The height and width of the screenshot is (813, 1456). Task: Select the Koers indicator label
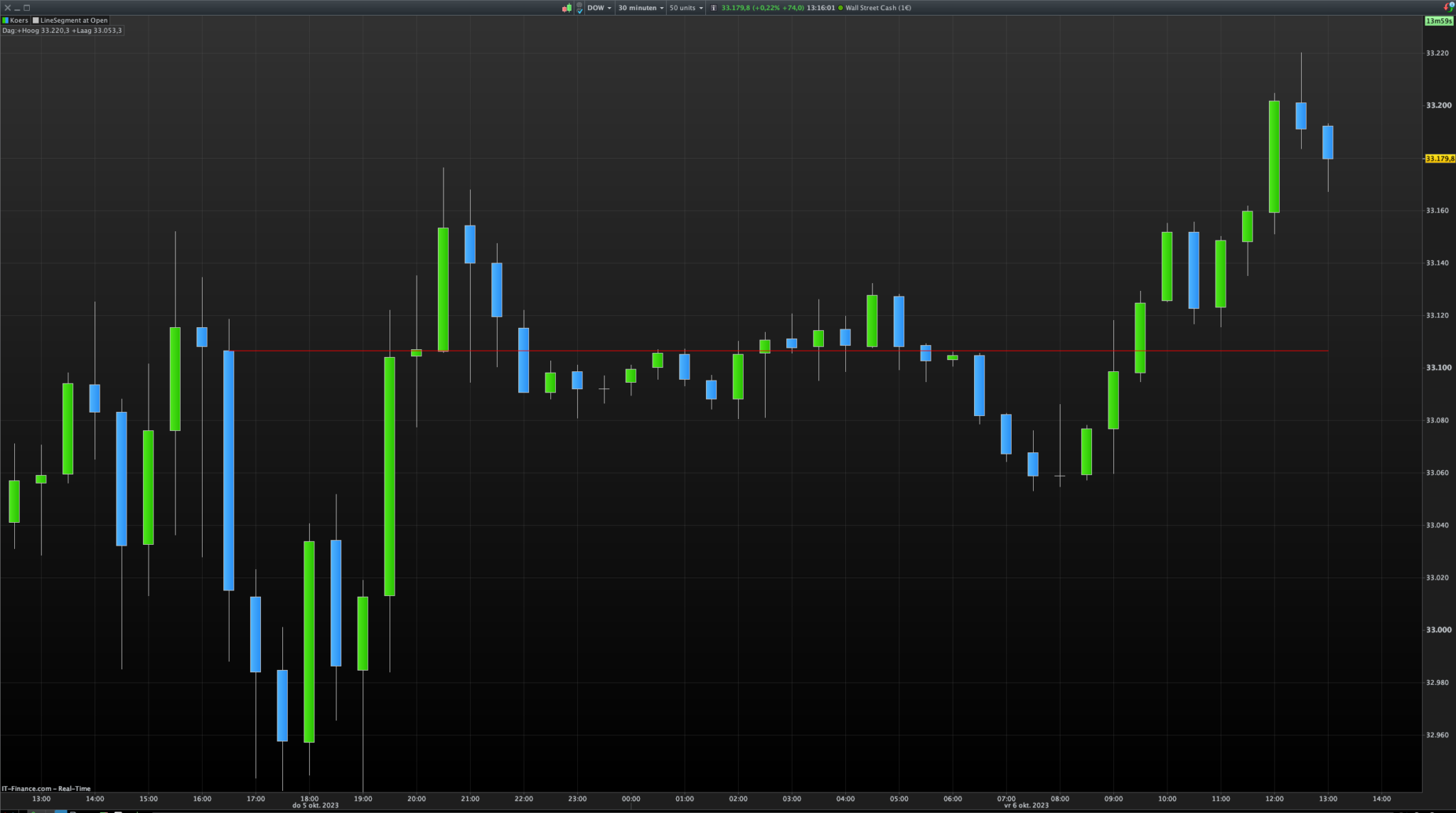click(19, 20)
